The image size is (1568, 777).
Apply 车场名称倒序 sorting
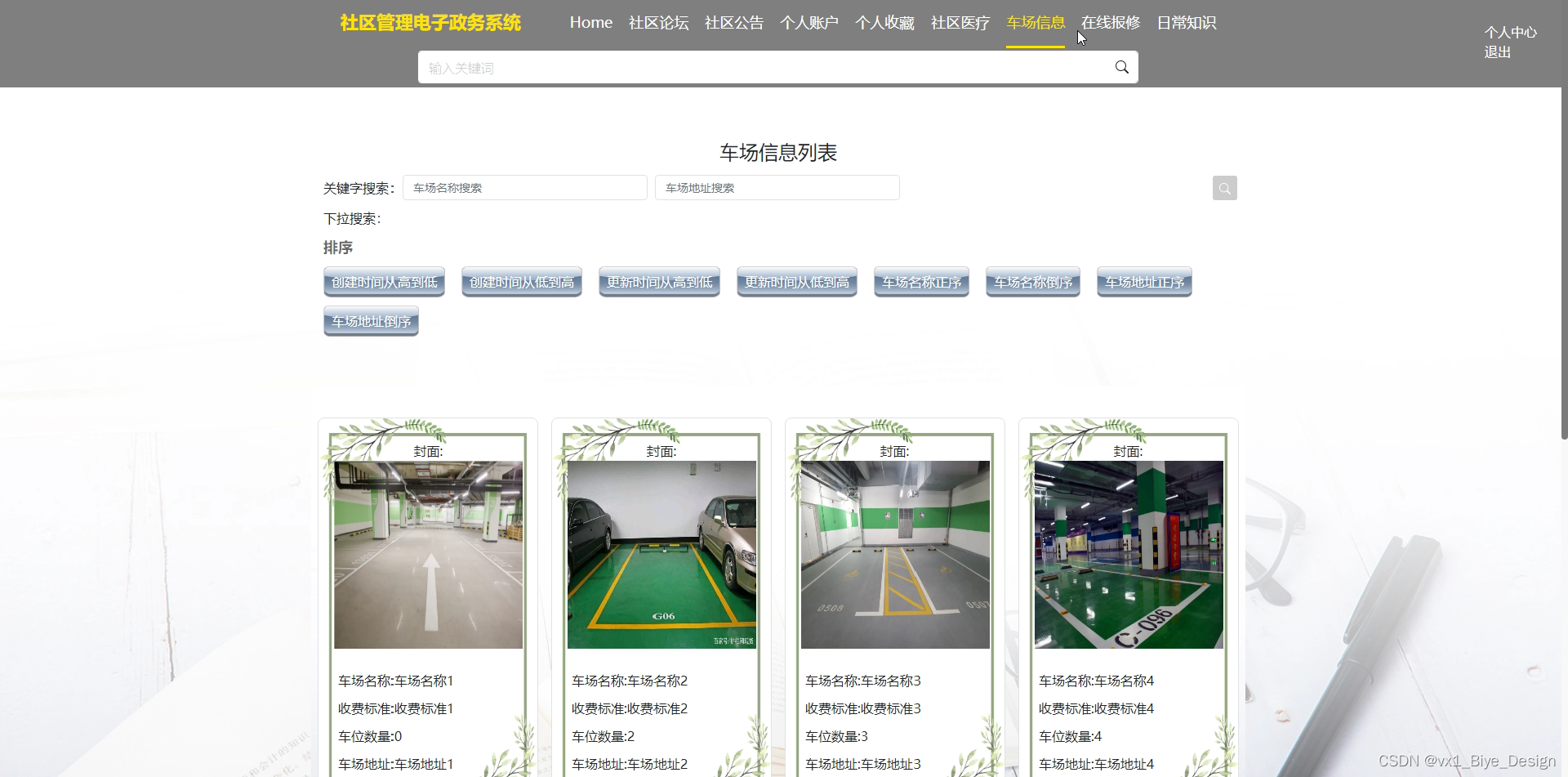[1033, 282]
